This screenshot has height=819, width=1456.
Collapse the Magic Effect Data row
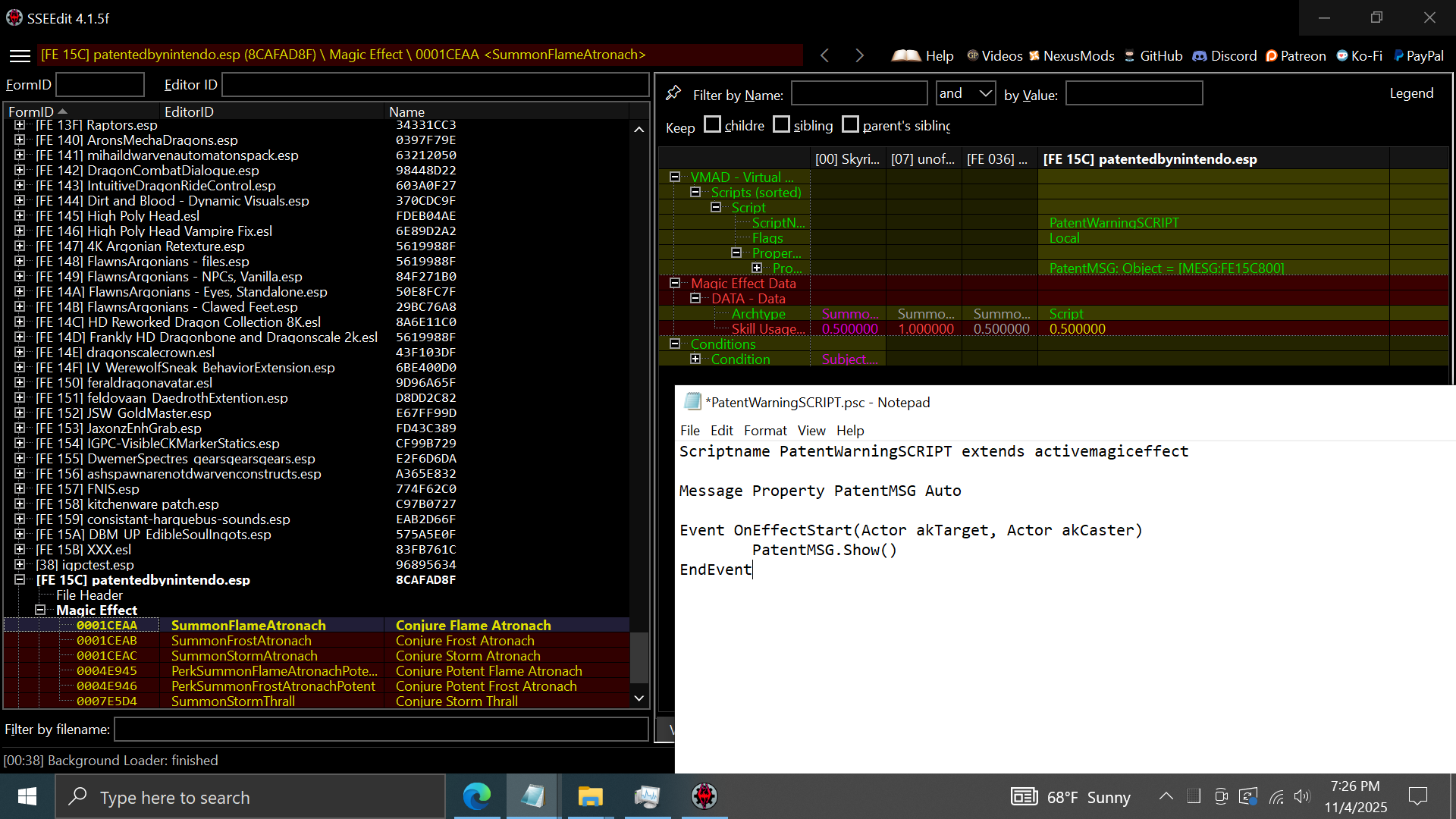click(x=675, y=283)
